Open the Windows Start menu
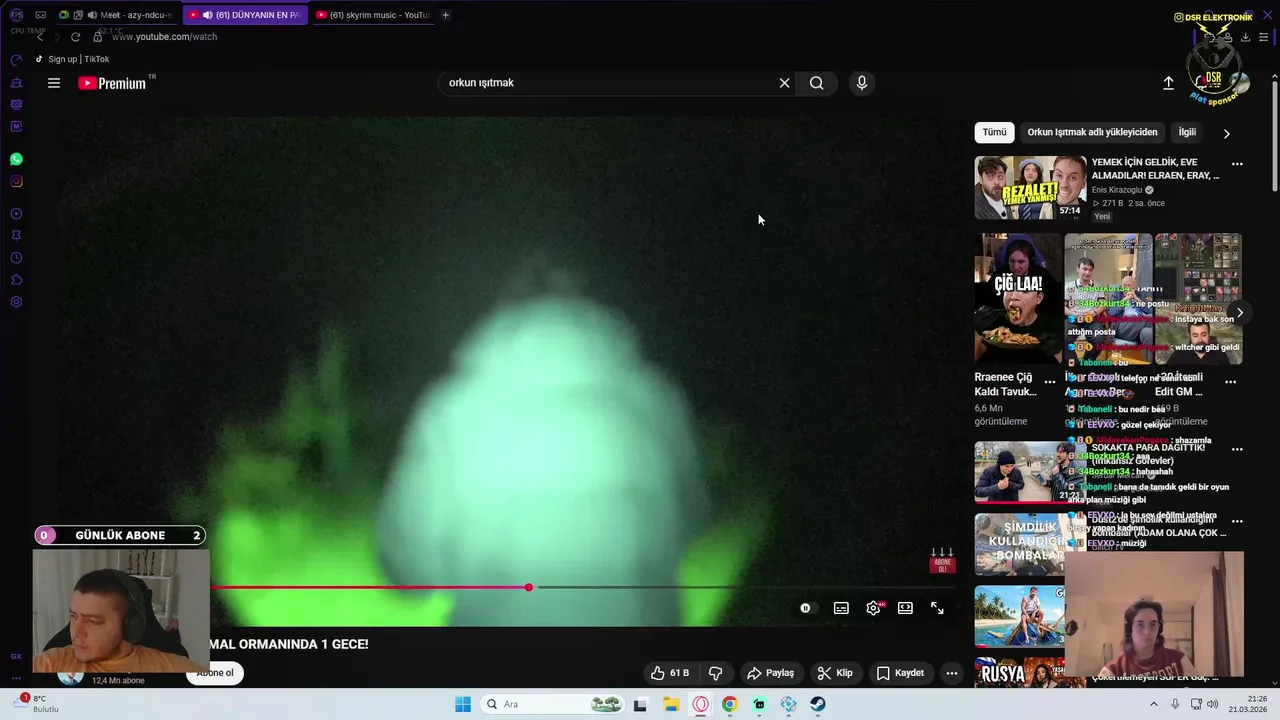The image size is (1280, 720). (x=463, y=704)
